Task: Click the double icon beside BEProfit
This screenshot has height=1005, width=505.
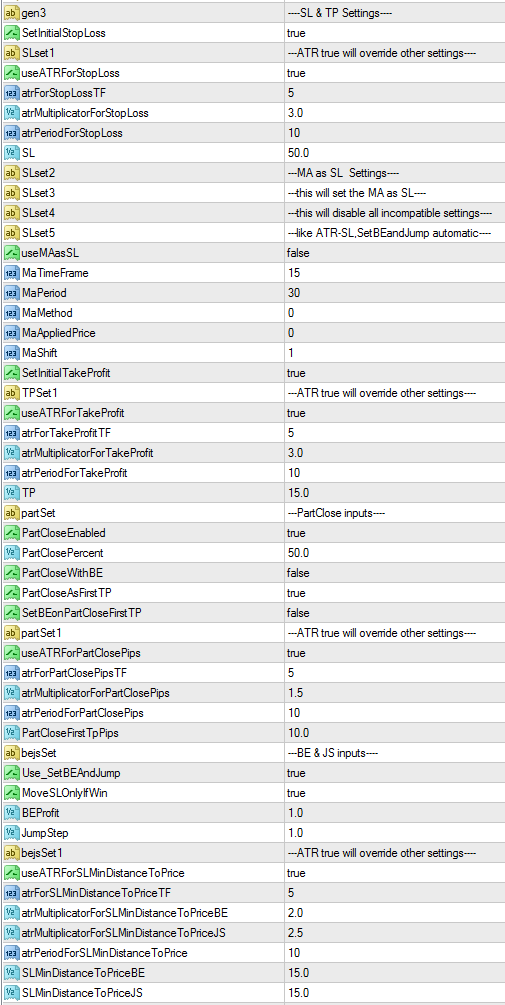Action: [x=12, y=812]
